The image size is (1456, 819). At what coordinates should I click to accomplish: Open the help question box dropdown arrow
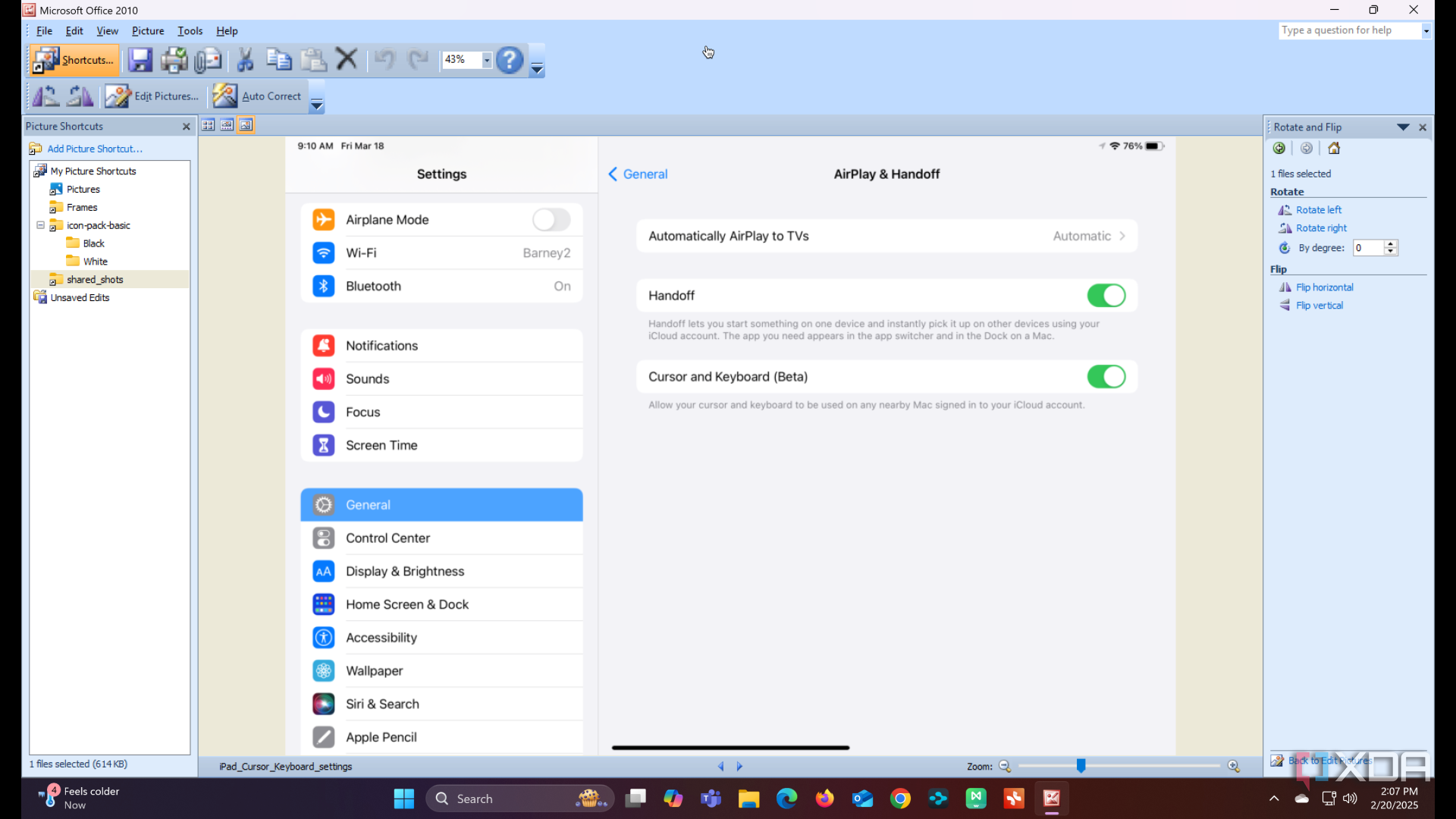(1426, 31)
